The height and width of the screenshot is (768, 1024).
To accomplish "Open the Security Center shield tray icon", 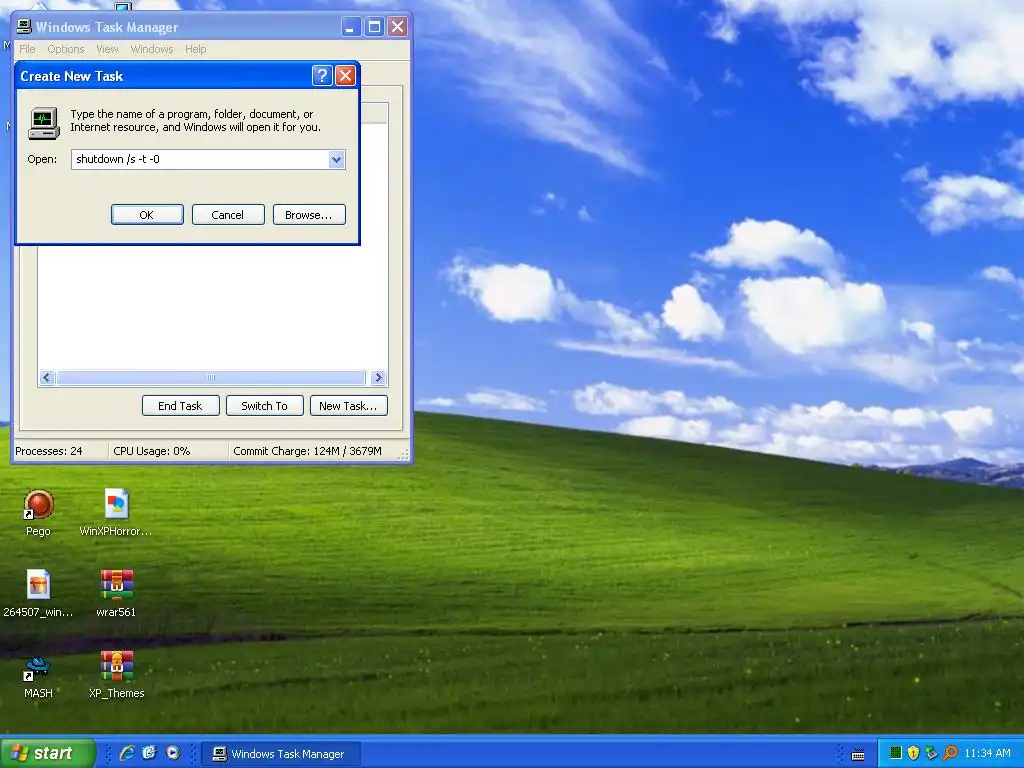I will coord(913,753).
